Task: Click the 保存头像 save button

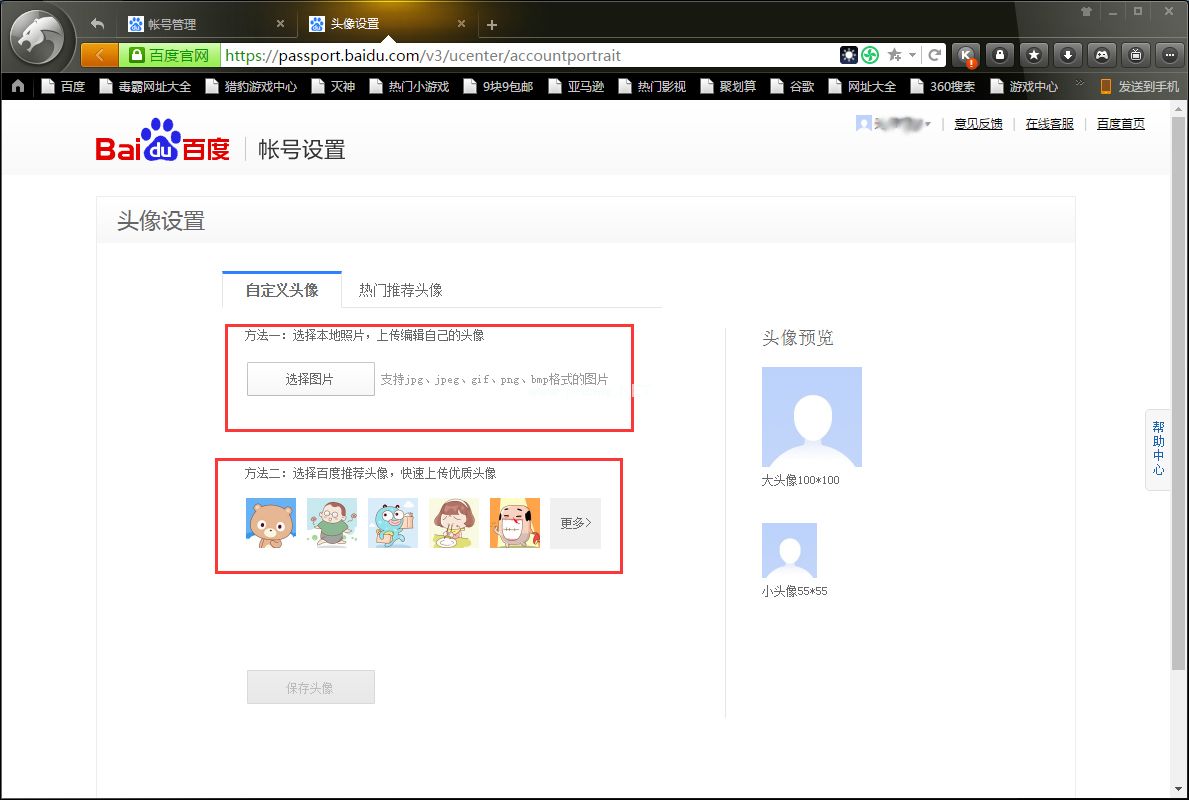Action: (310, 686)
